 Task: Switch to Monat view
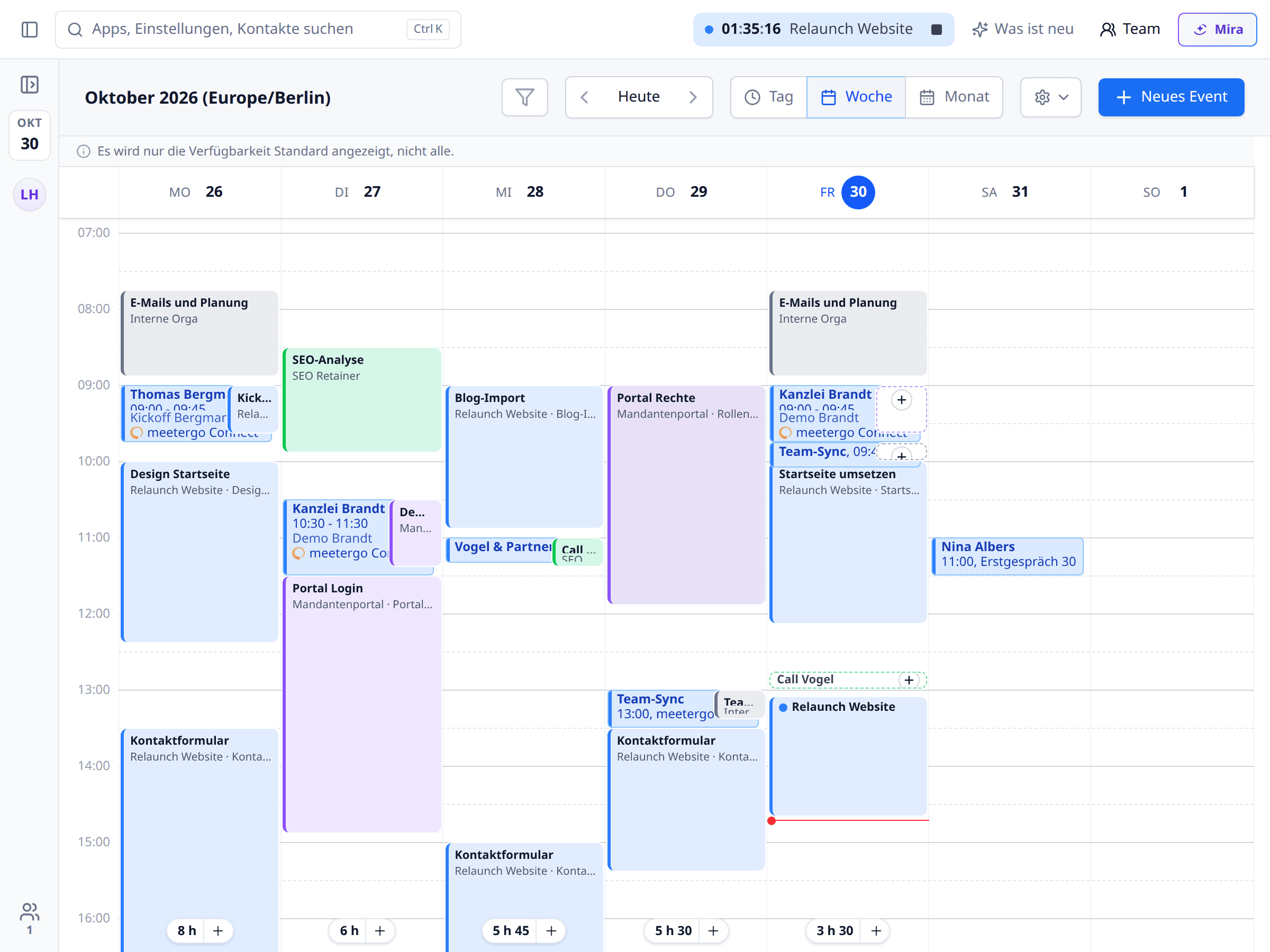[x=954, y=97]
